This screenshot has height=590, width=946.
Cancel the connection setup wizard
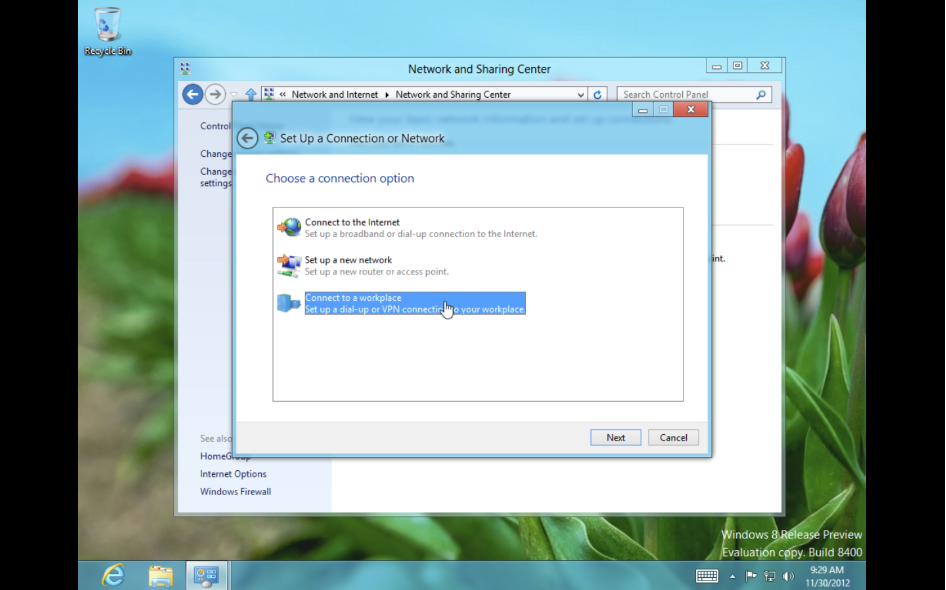pyautogui.click(x=673, y=437)
